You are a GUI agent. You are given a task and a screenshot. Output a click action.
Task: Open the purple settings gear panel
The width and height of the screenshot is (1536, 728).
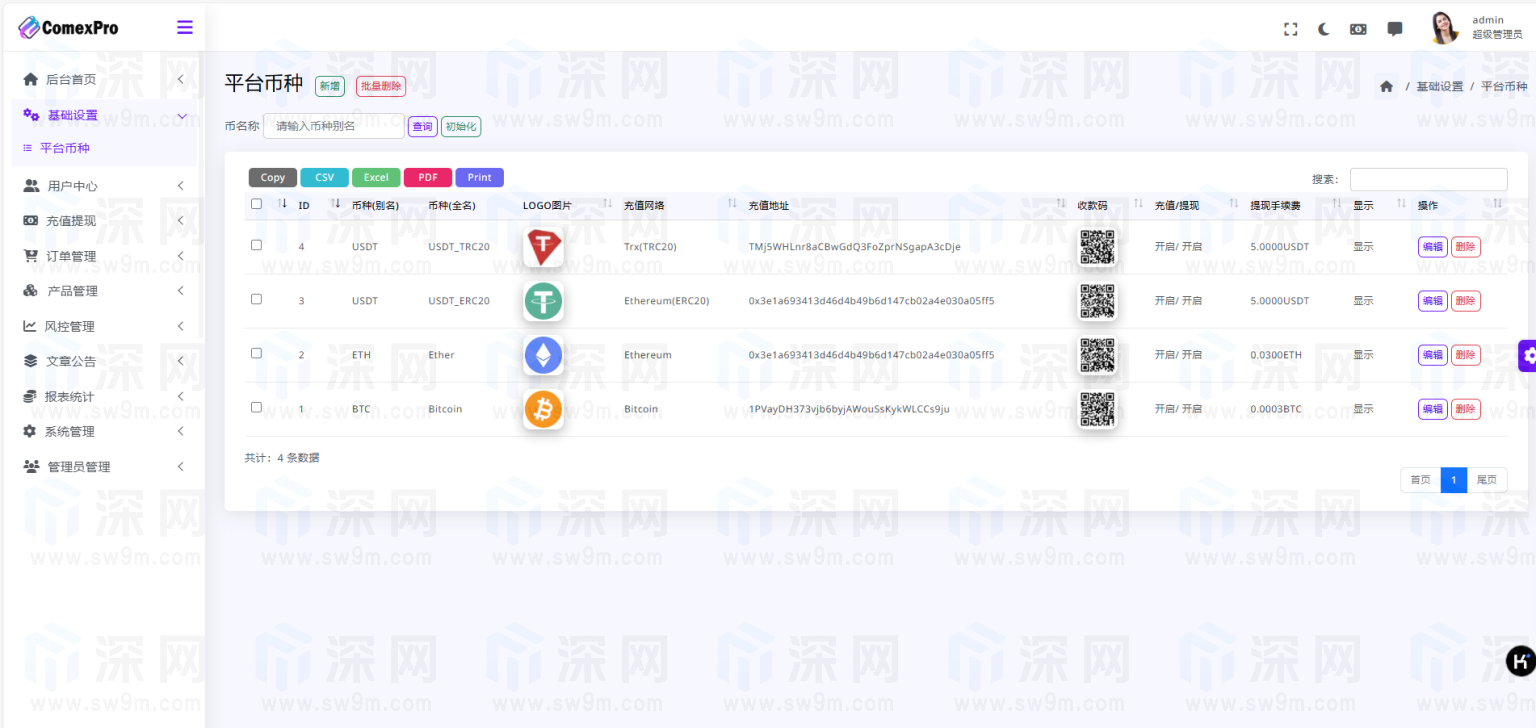tap(1527, 355)
